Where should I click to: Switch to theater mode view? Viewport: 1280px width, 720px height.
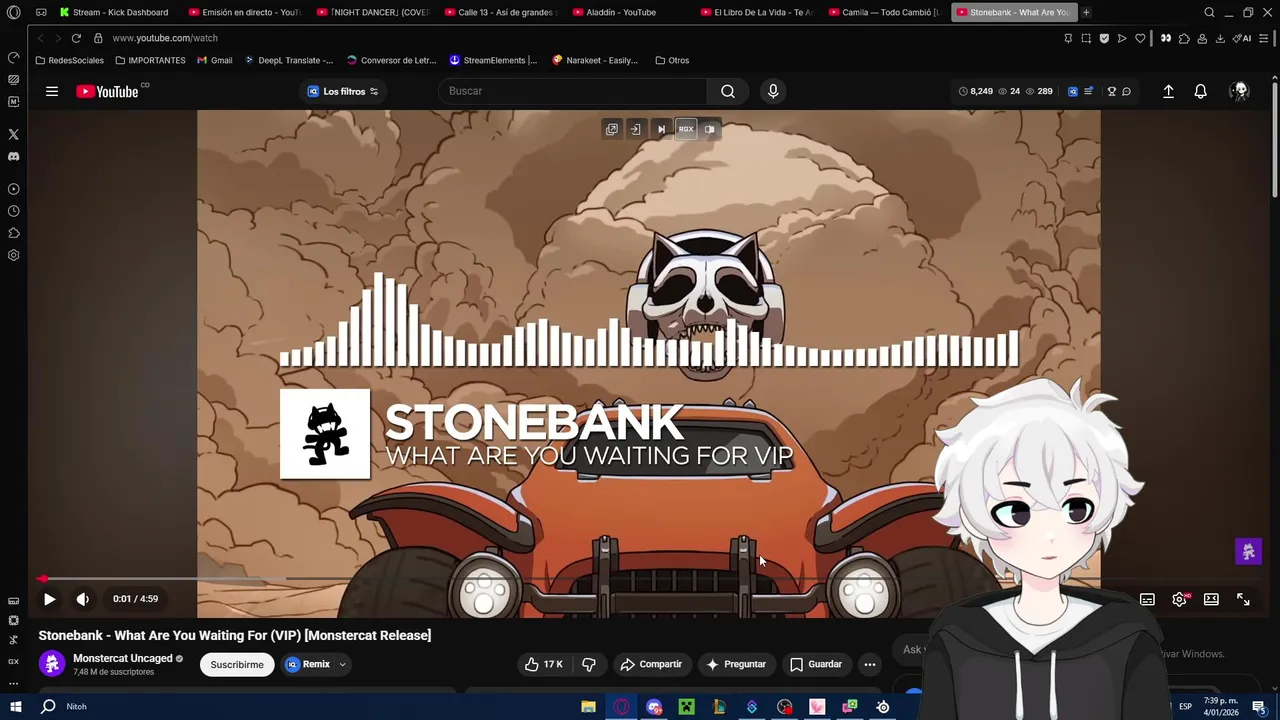point(1211,599)
